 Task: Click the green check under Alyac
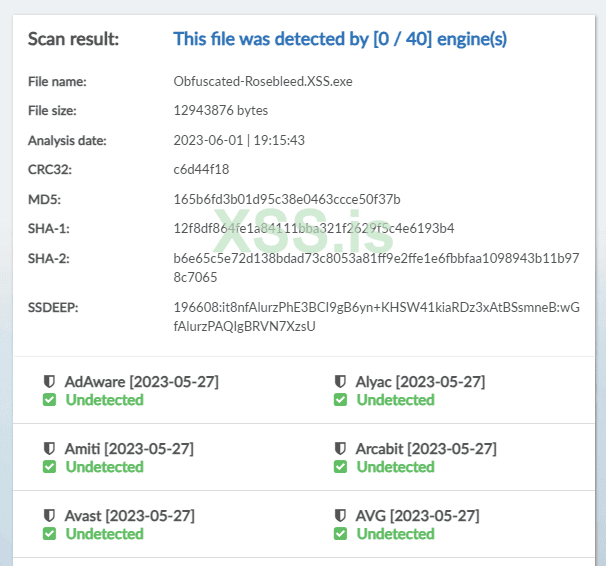[x=341, y=400]
